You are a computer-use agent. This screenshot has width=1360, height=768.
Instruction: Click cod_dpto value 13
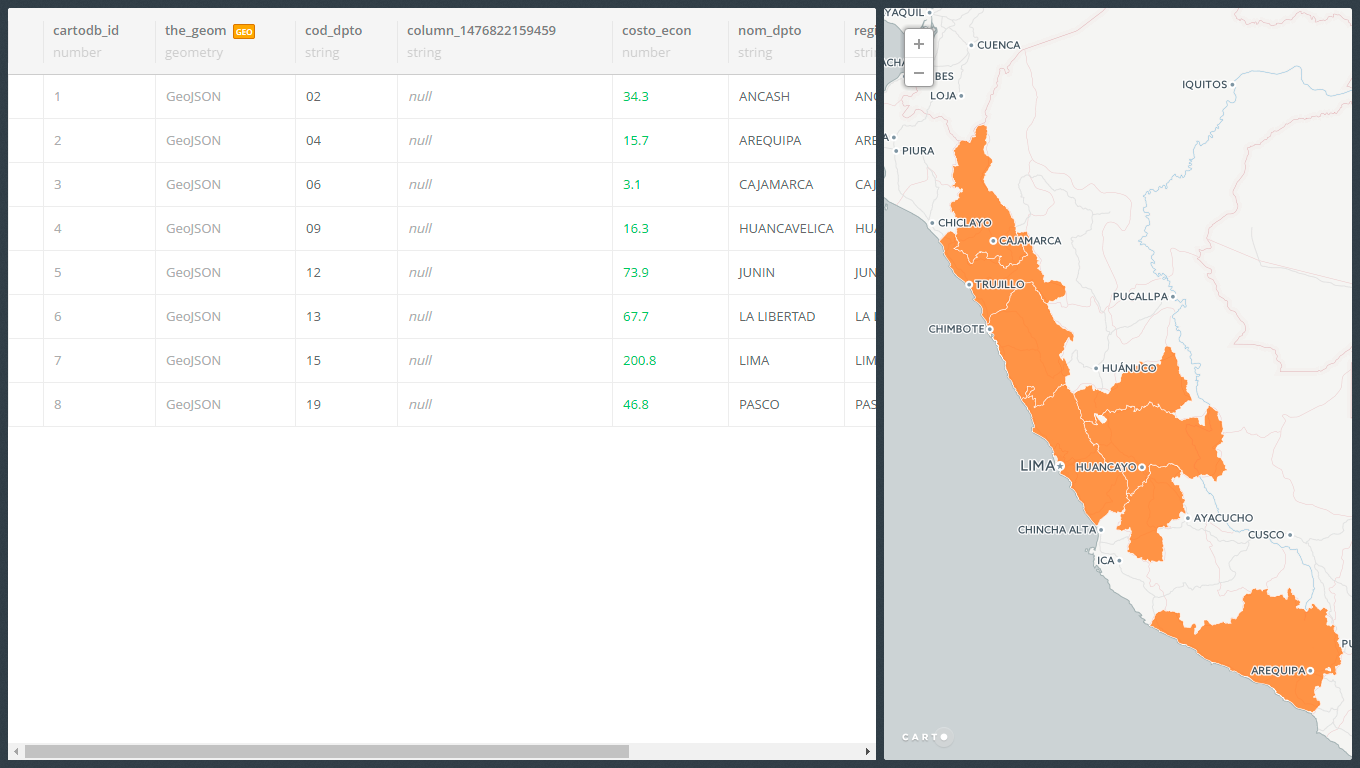pos(314,317)
